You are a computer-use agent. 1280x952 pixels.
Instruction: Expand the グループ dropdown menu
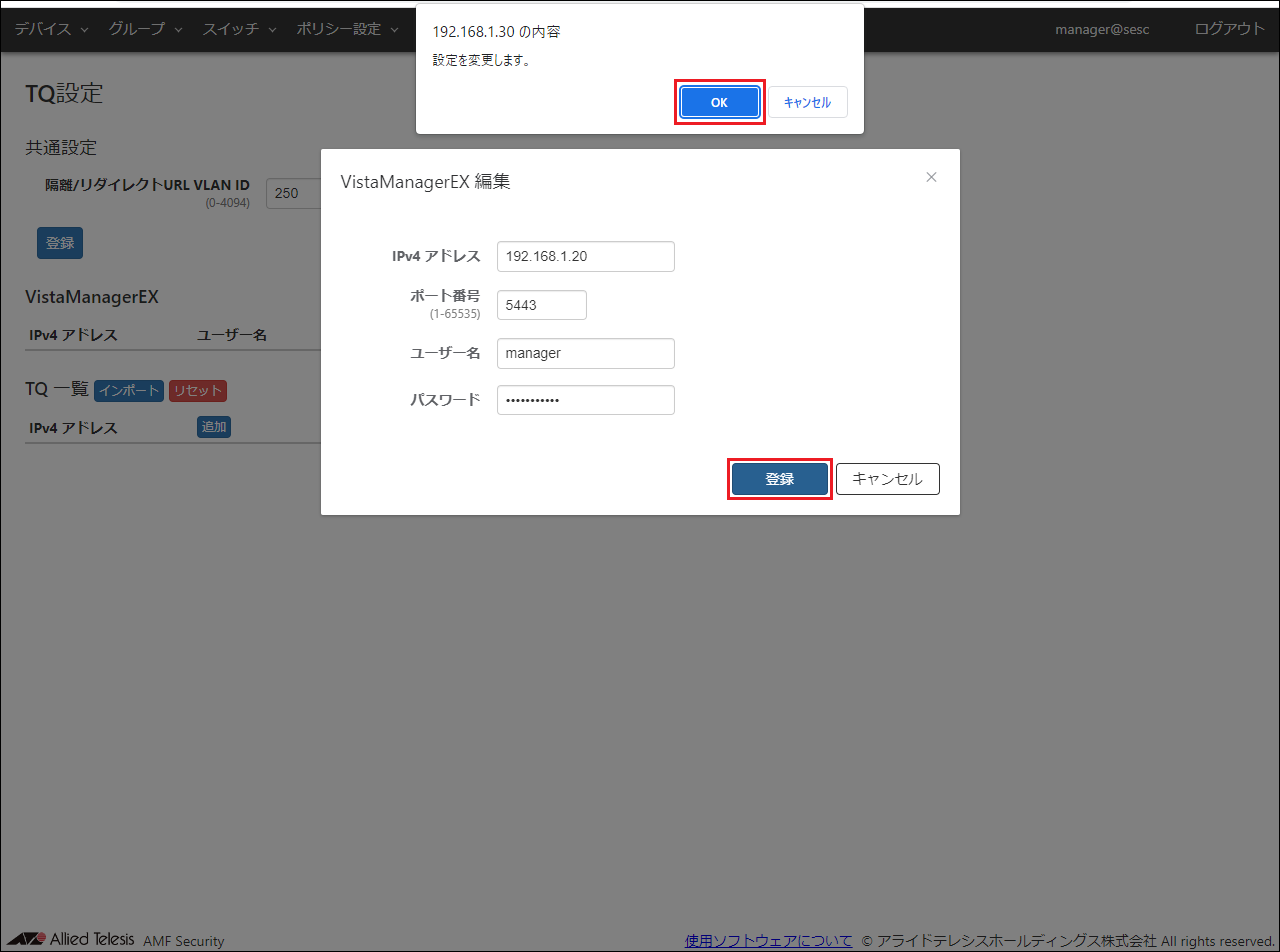pyautogui.click(x=145, y=29)
